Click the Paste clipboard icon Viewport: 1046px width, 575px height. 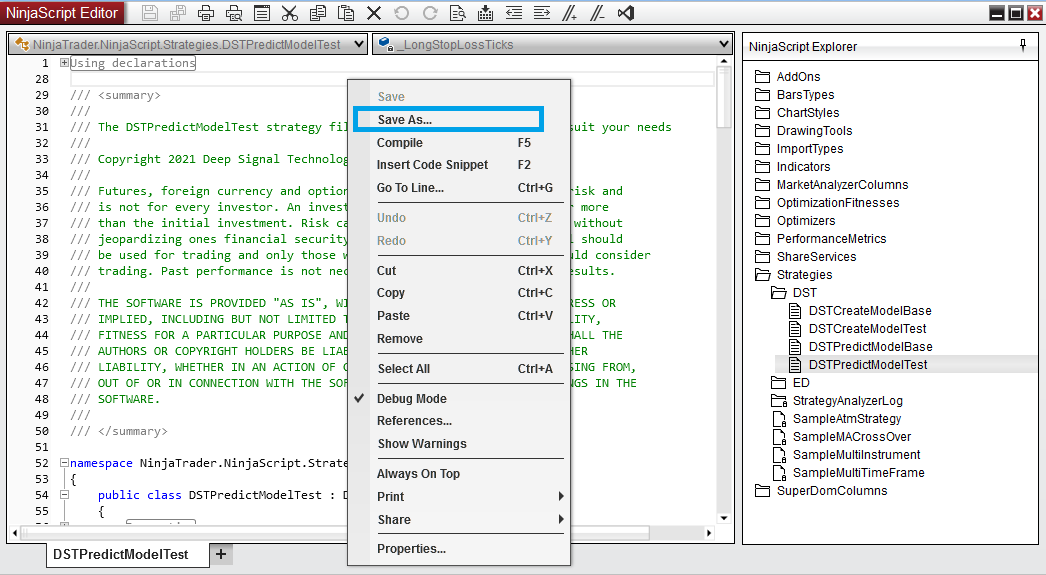click(346, 13)
